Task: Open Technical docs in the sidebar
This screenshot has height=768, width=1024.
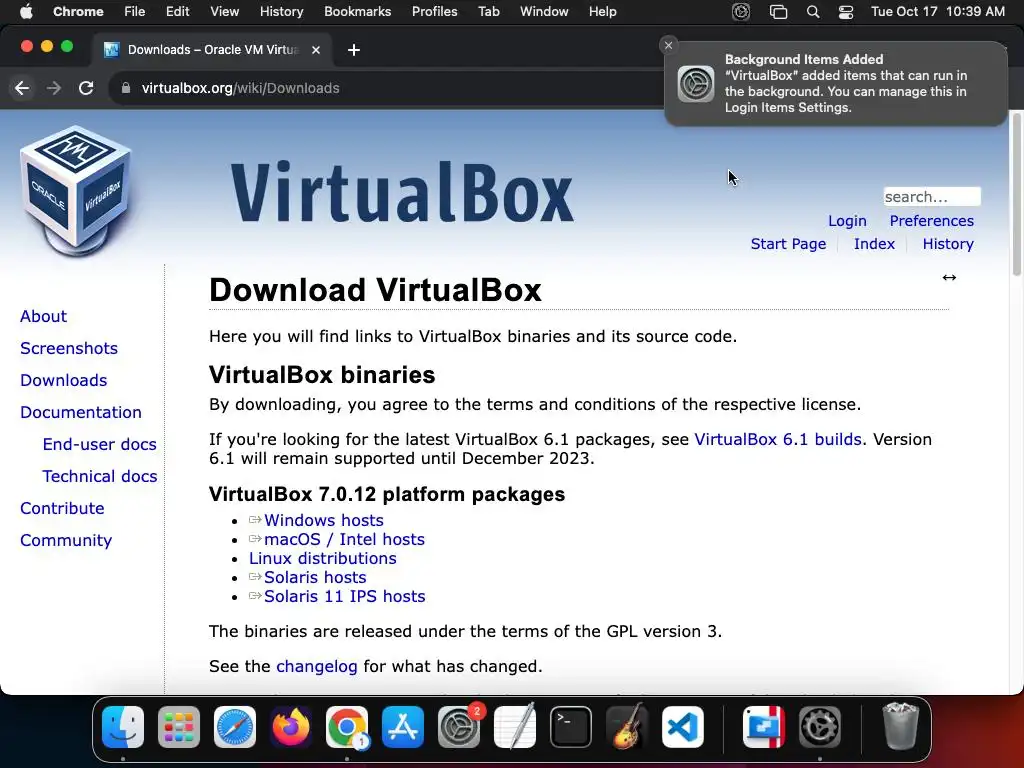Action: pos(99,476)
